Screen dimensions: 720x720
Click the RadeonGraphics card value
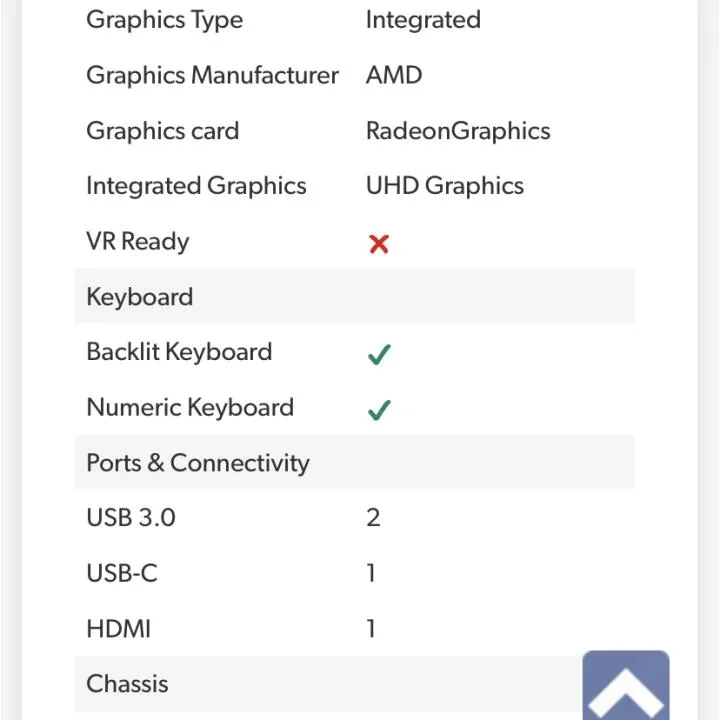458,131
